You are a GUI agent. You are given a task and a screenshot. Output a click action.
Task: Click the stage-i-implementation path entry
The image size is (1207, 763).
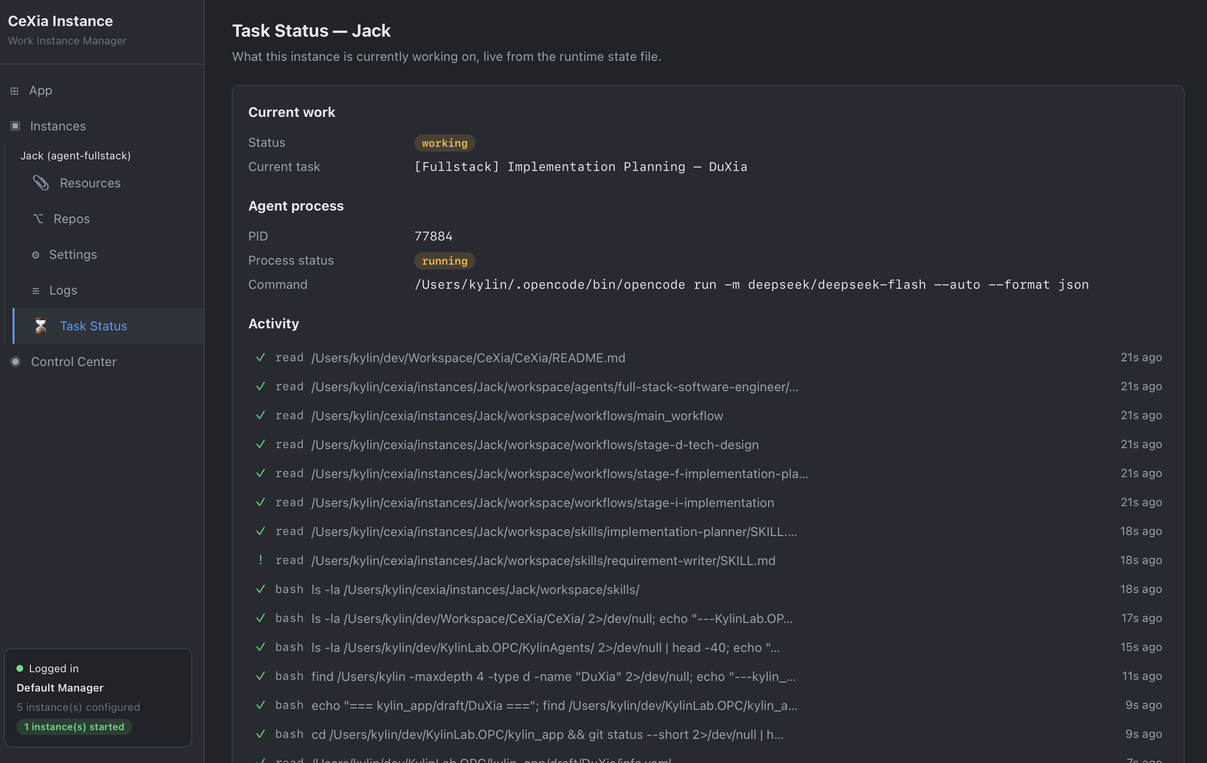543,503
